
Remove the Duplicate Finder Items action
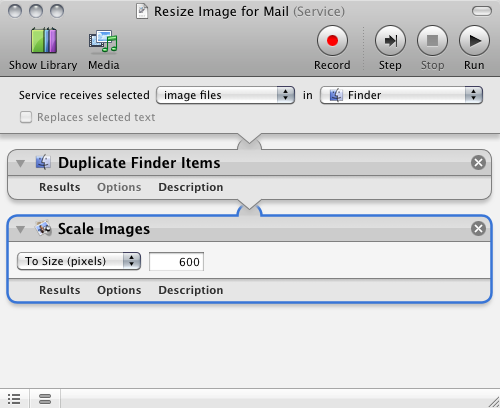(478, 163)
